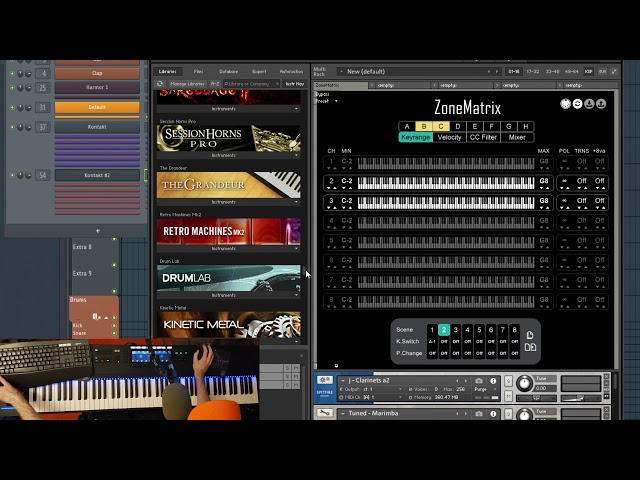Select Scene 3 in ZoneMatrix
Image resolution: width=640 pixels, height=480 pixels.
(456, 329)
